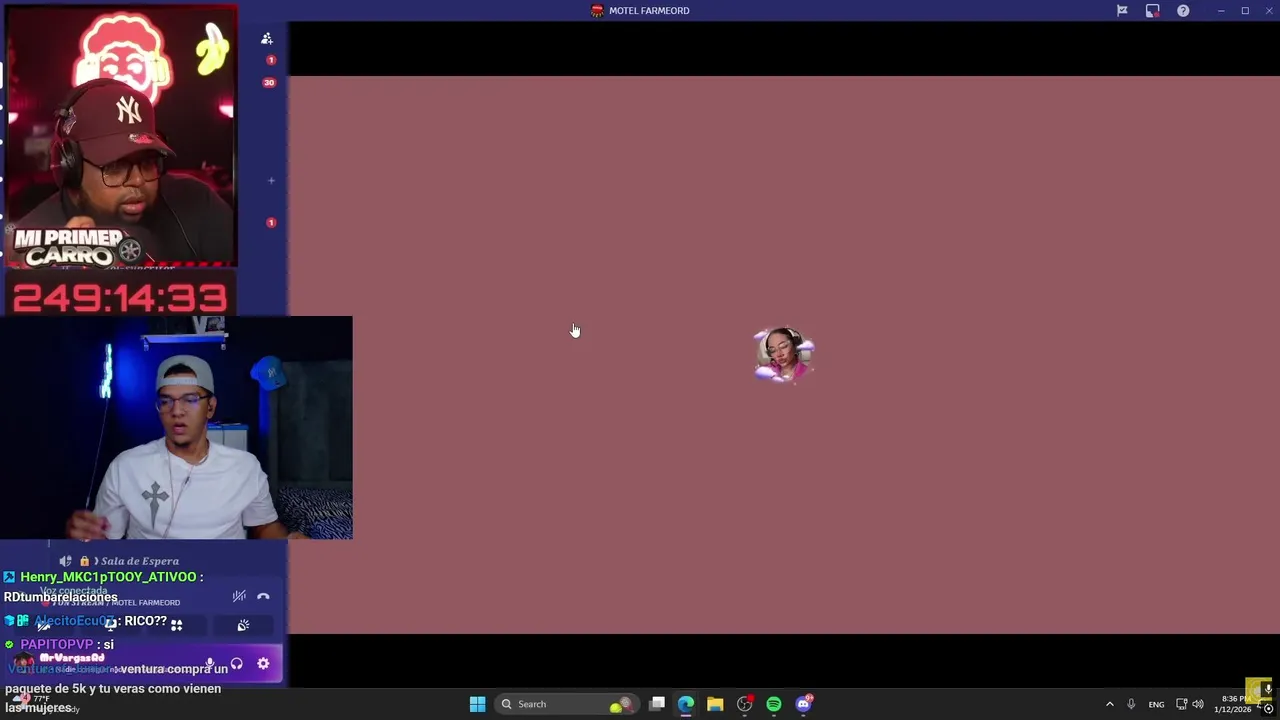Viewport: 1280px width, 720px height.
Task: Click the system tray microphone icon
Action: [x=1131, y=704]
